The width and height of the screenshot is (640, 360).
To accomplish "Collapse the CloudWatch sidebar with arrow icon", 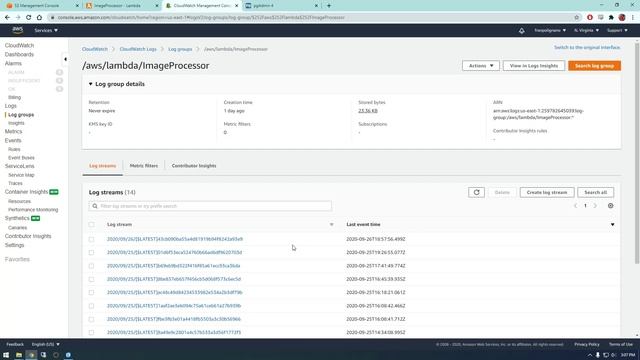I will 65,59.
